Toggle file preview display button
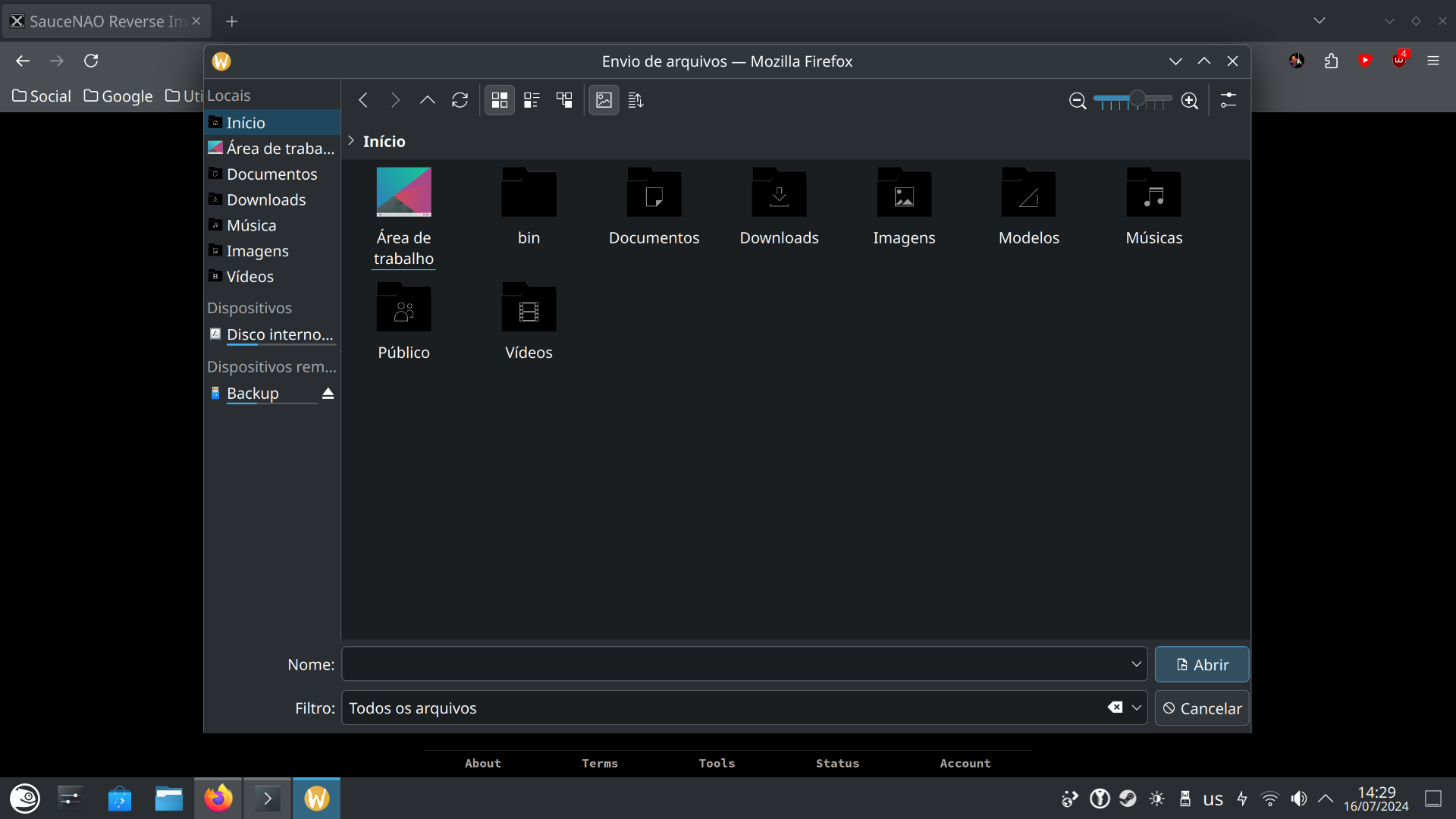The width and height of the screenshot is (1456, 819). point(604,100)
